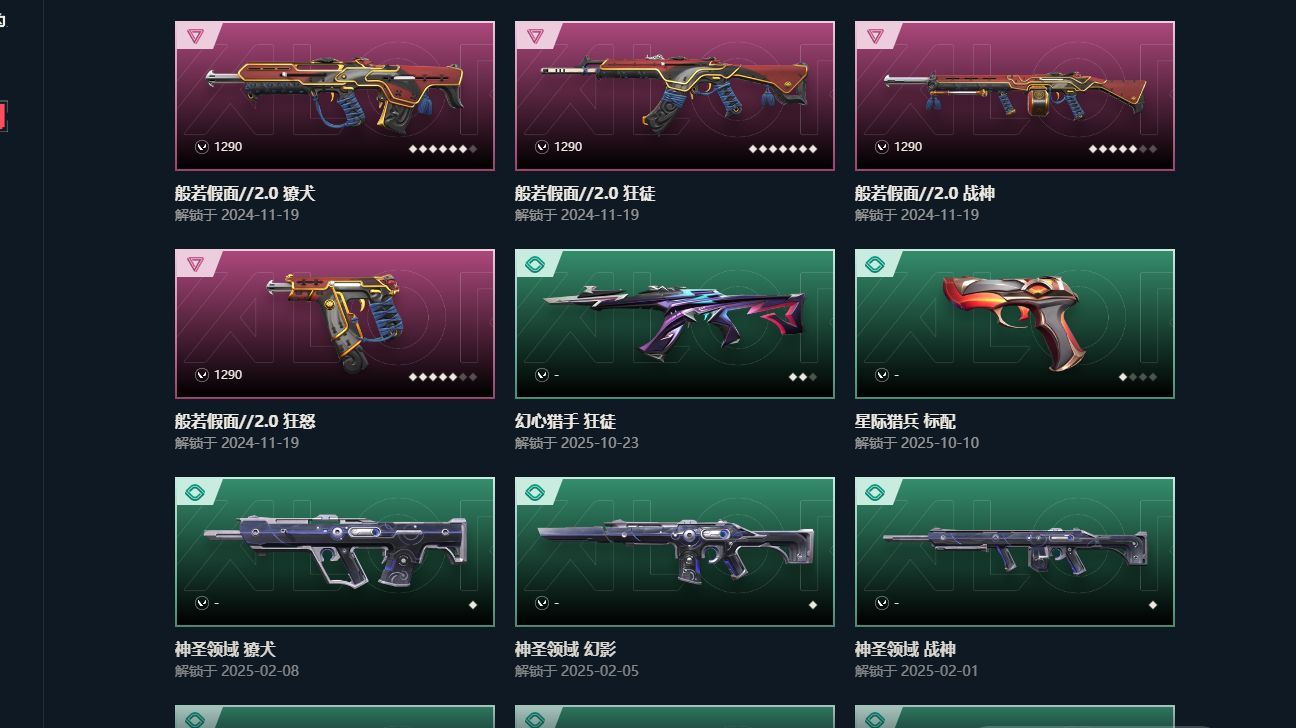Select the 星际猎兵 标配 pistol thumbnail
Screen dimensions: 1296x728
pyautogui.click(x=1015, y=324)
